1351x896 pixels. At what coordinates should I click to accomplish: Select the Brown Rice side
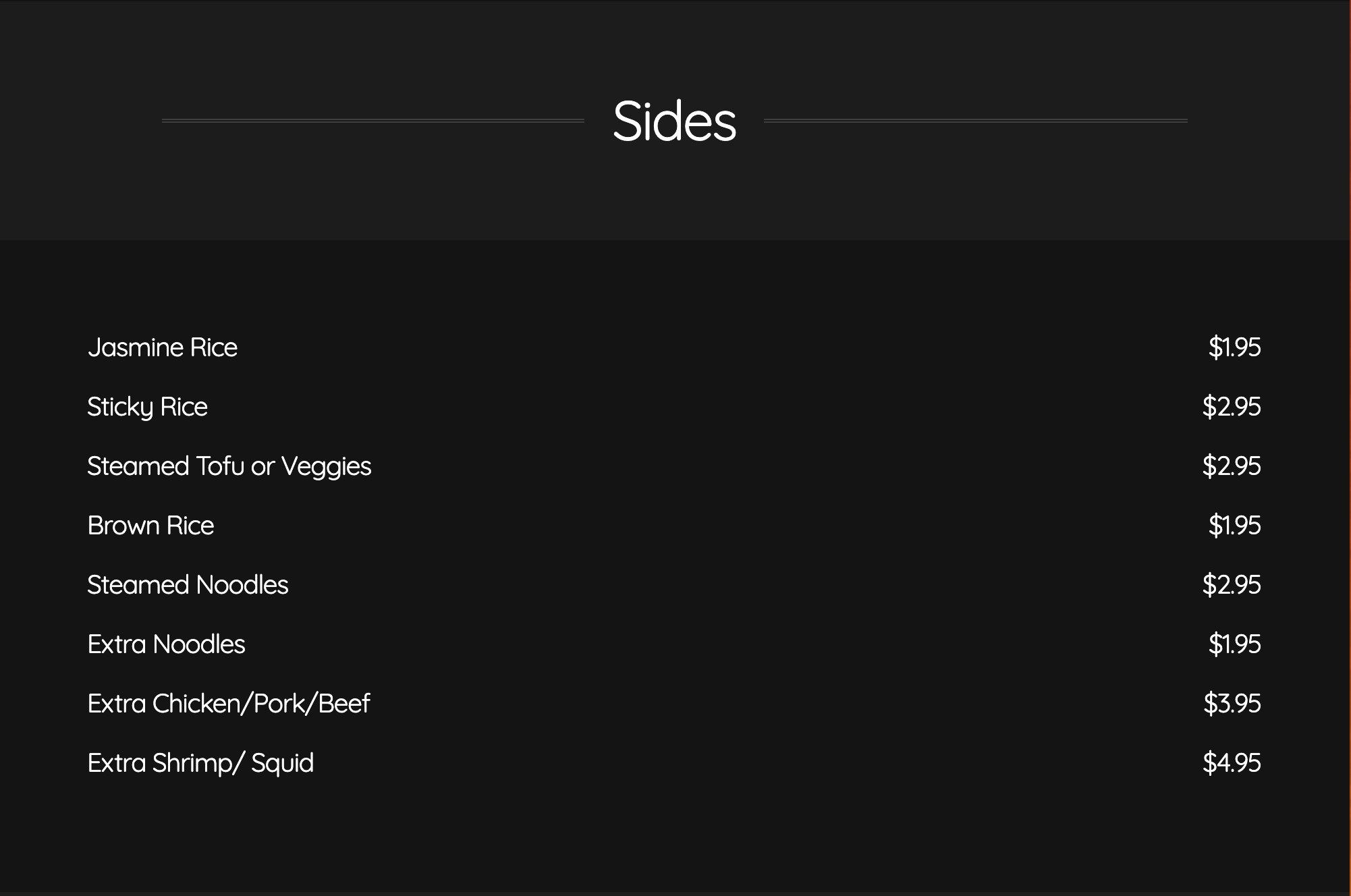(150, 526)
